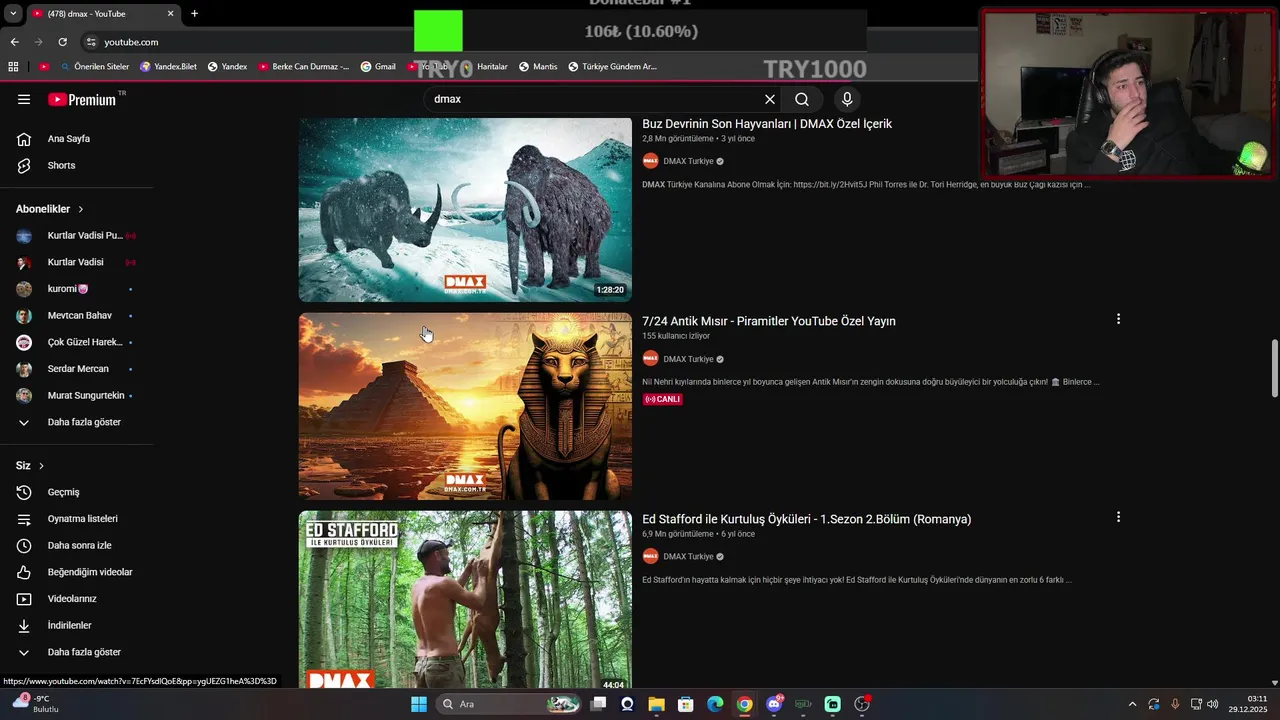This screenshot has height=720, width=1280.
Task: Click DMAX Türkiye avatar under Ed Stafford video
Action: click(x=650, y=556)
